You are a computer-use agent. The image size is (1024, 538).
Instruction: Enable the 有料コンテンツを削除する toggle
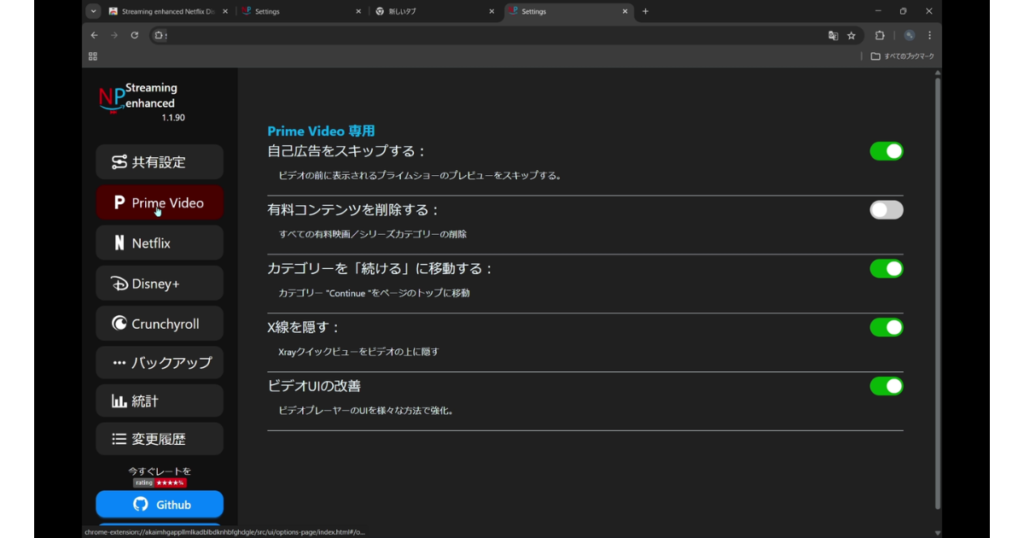click(x=886, y=210)
